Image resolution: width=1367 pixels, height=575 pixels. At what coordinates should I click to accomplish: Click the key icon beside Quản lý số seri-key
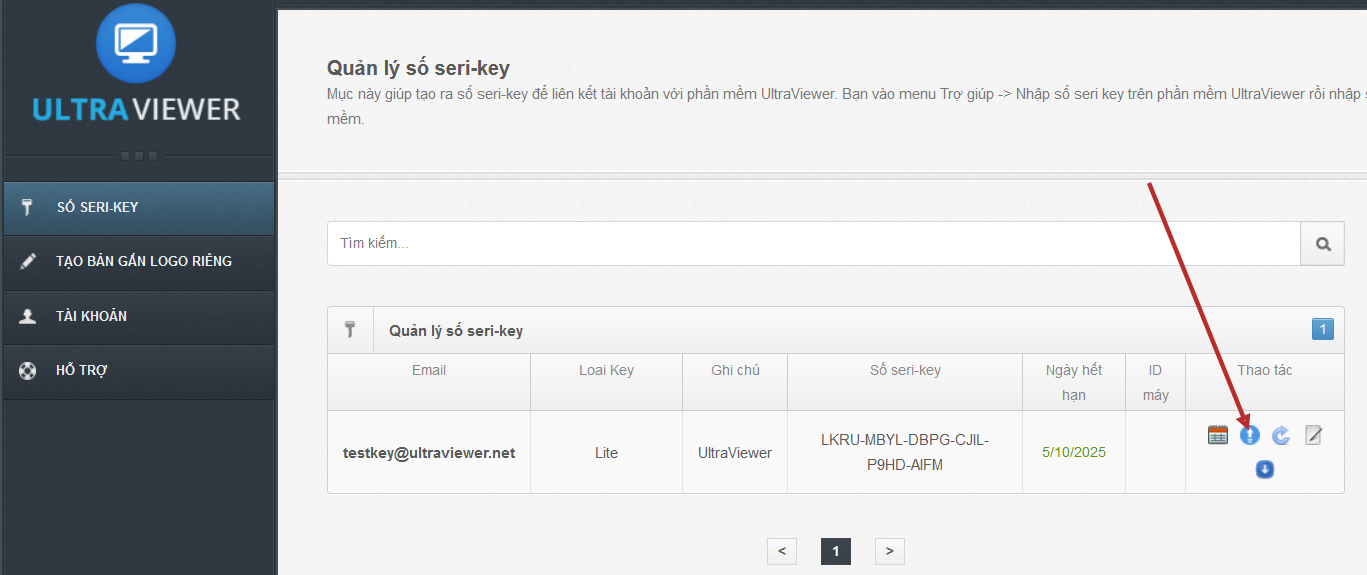pos(349,329)
